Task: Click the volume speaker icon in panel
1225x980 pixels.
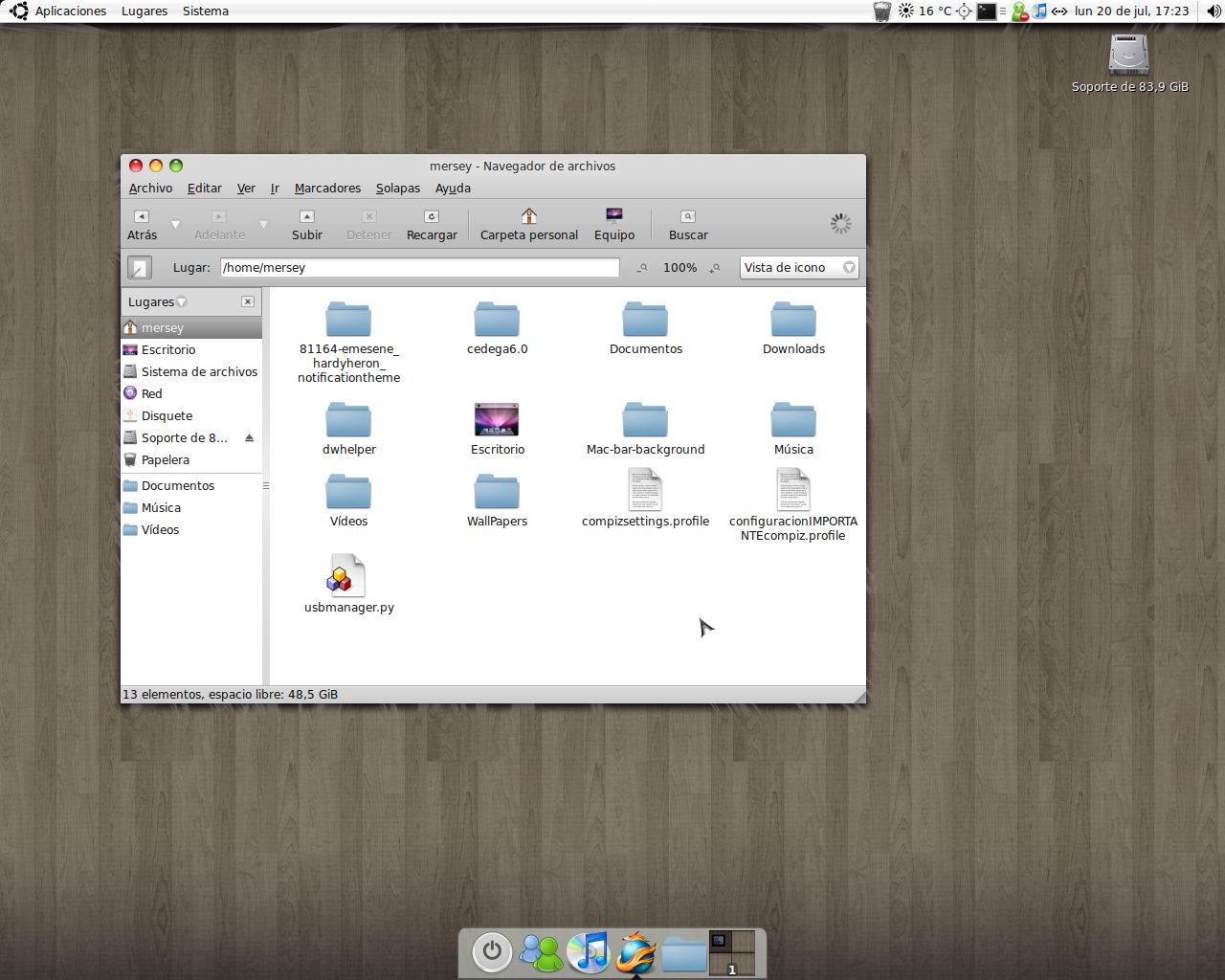Action: 1214,11
